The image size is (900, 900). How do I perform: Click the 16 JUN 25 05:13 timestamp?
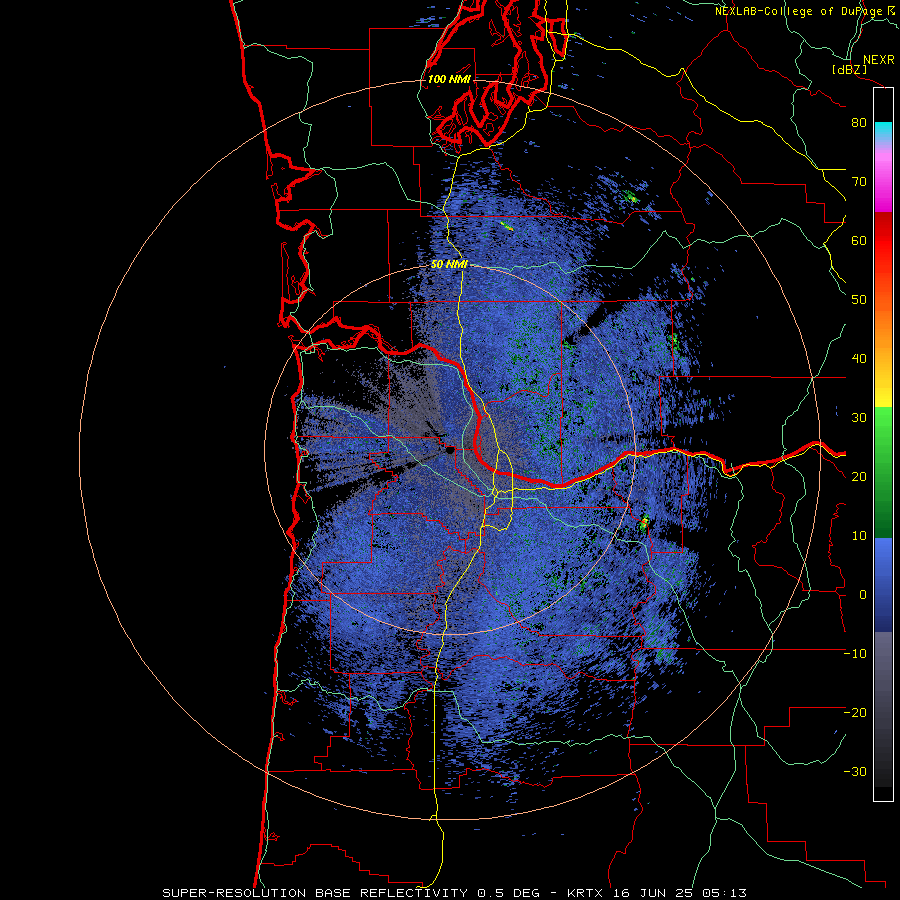(680, 893)
